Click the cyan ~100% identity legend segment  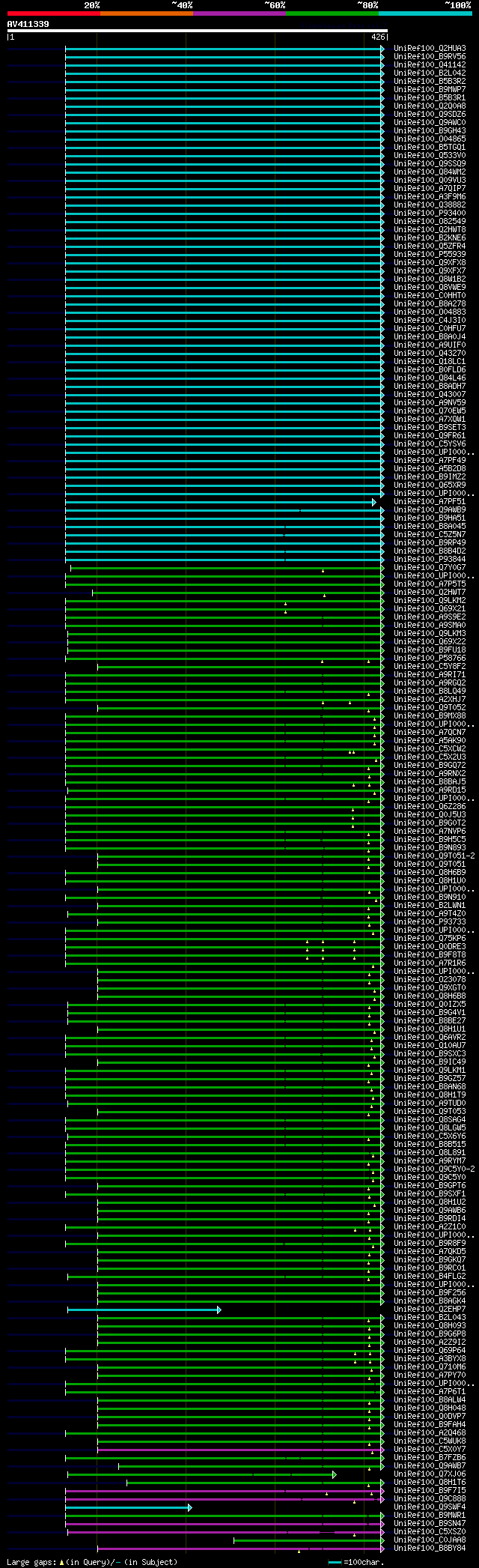[425, 13]
